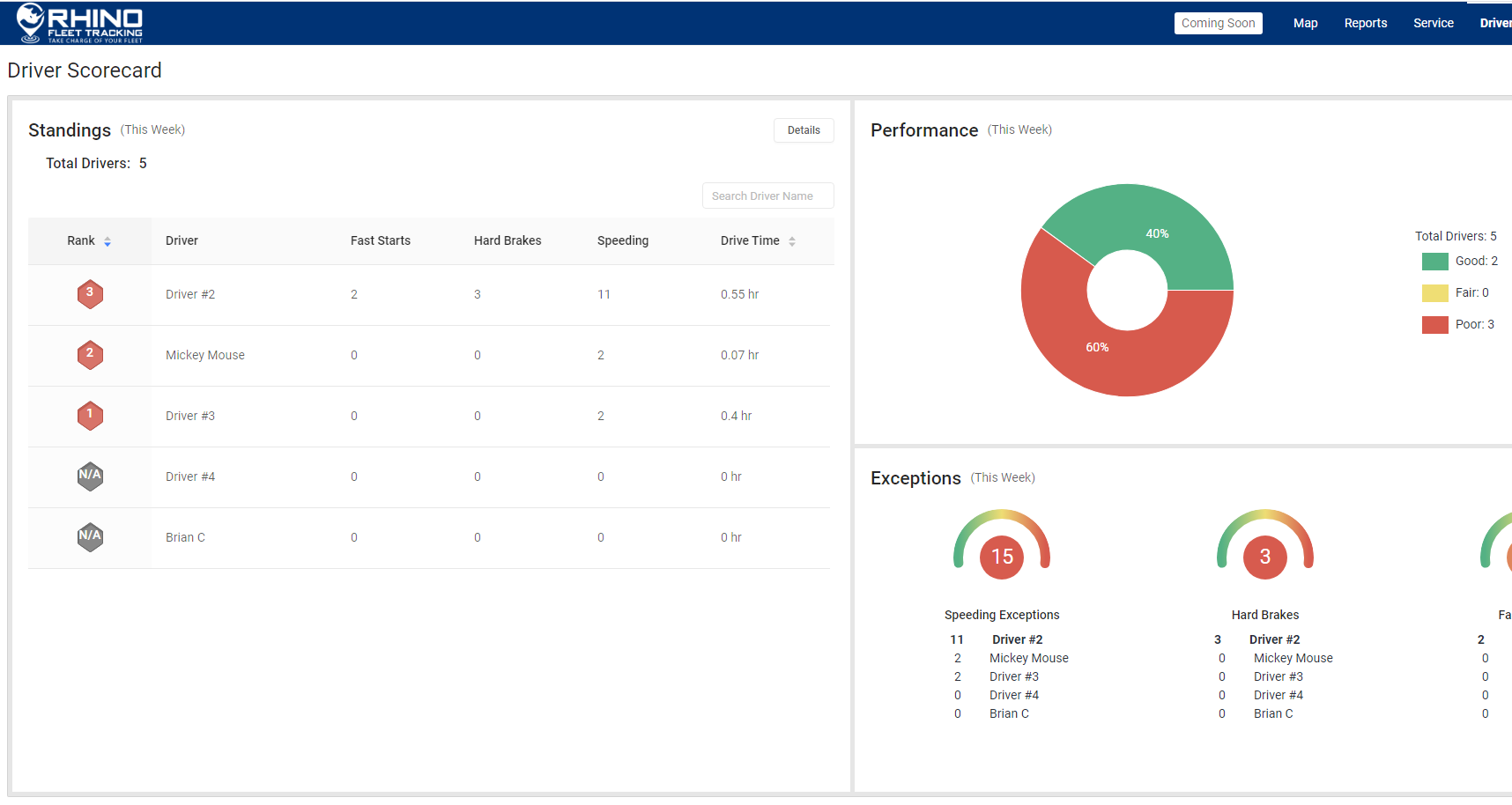Click Driver #2's speeding count 11
Screen dimensions: 1512x805
(x=604, y=294)
